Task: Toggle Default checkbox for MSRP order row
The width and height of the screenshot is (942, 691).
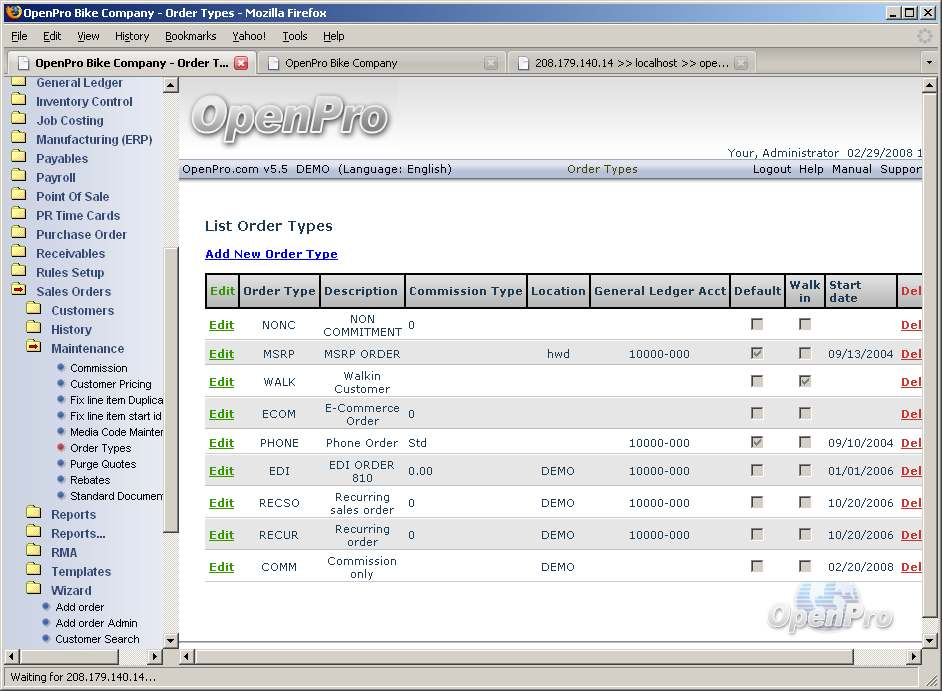Action: (757, 353)
